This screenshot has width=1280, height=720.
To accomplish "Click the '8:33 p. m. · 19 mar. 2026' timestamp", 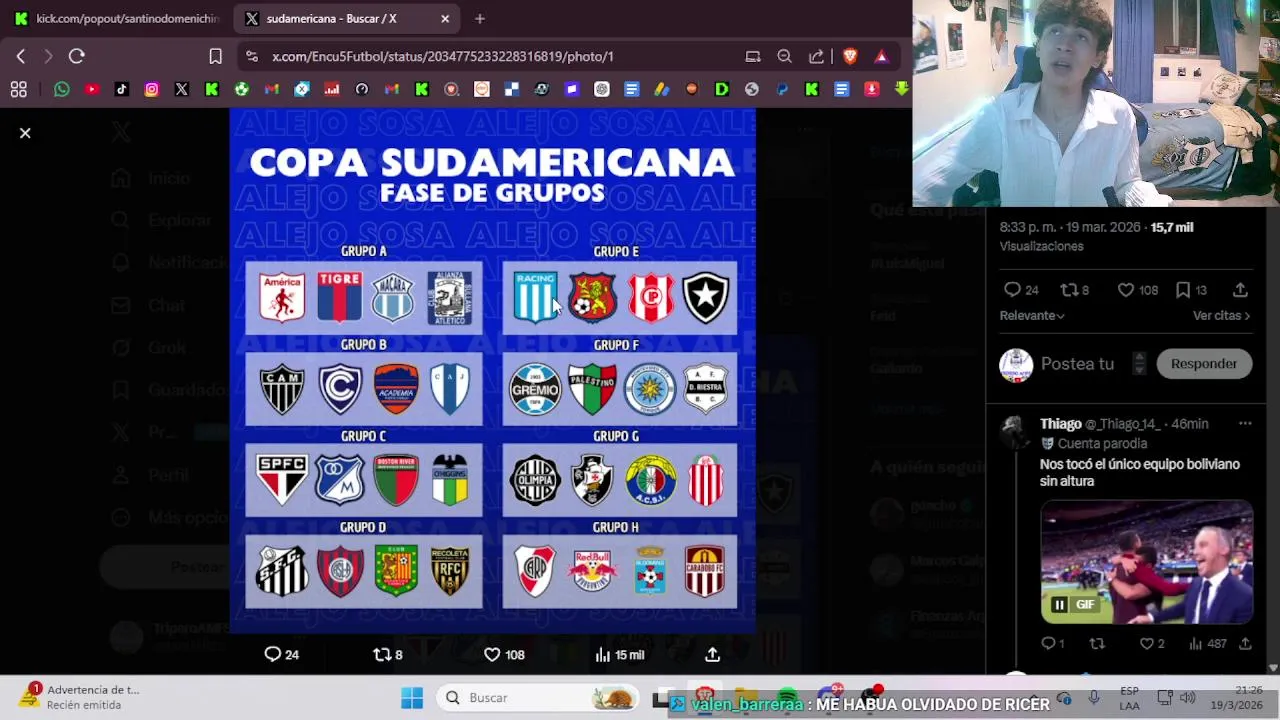I will pyautogui.click(x=1071, y=228).
